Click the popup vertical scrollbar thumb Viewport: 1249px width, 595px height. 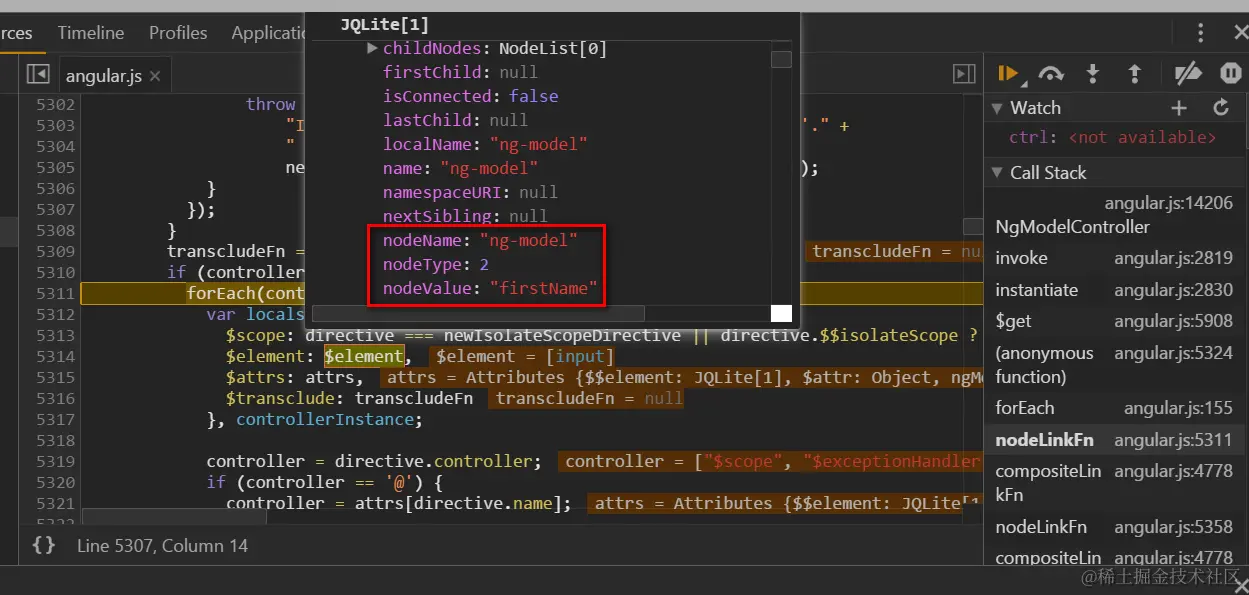(781, 59)
